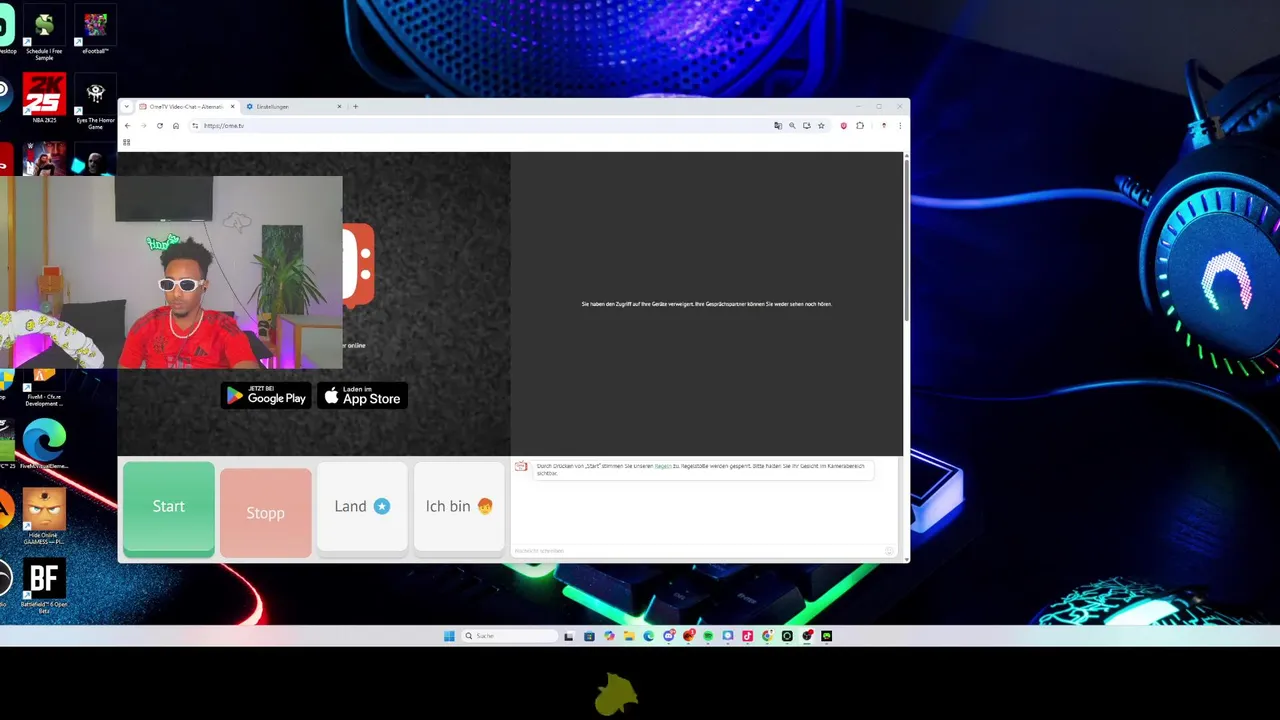
Task: Click the page vertical scrollbar
Action: coord(906,240)
